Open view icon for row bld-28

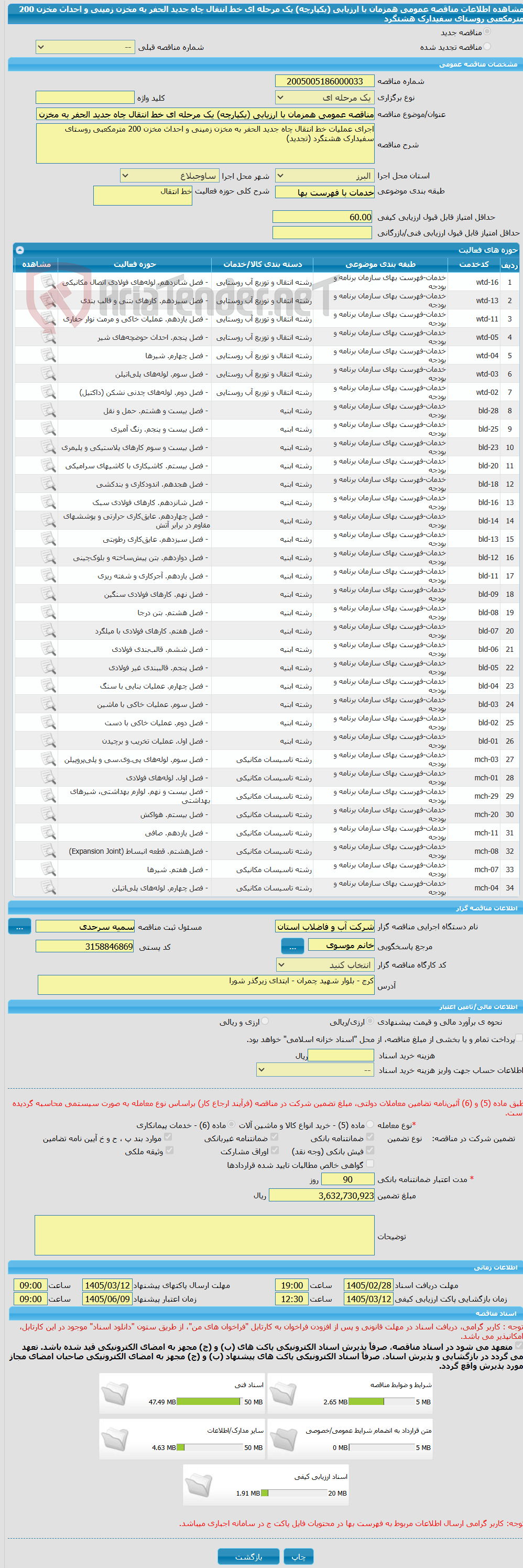point(48,410)
